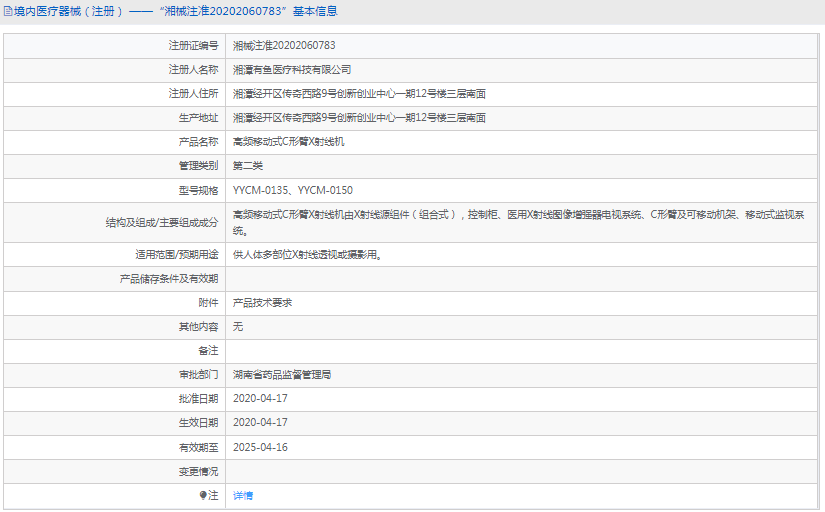The height and width of the screenshot is (512, 825).
Task: Click registrant name 湘潭有鱼医疗科技有限公司
Action: [292, 70]
